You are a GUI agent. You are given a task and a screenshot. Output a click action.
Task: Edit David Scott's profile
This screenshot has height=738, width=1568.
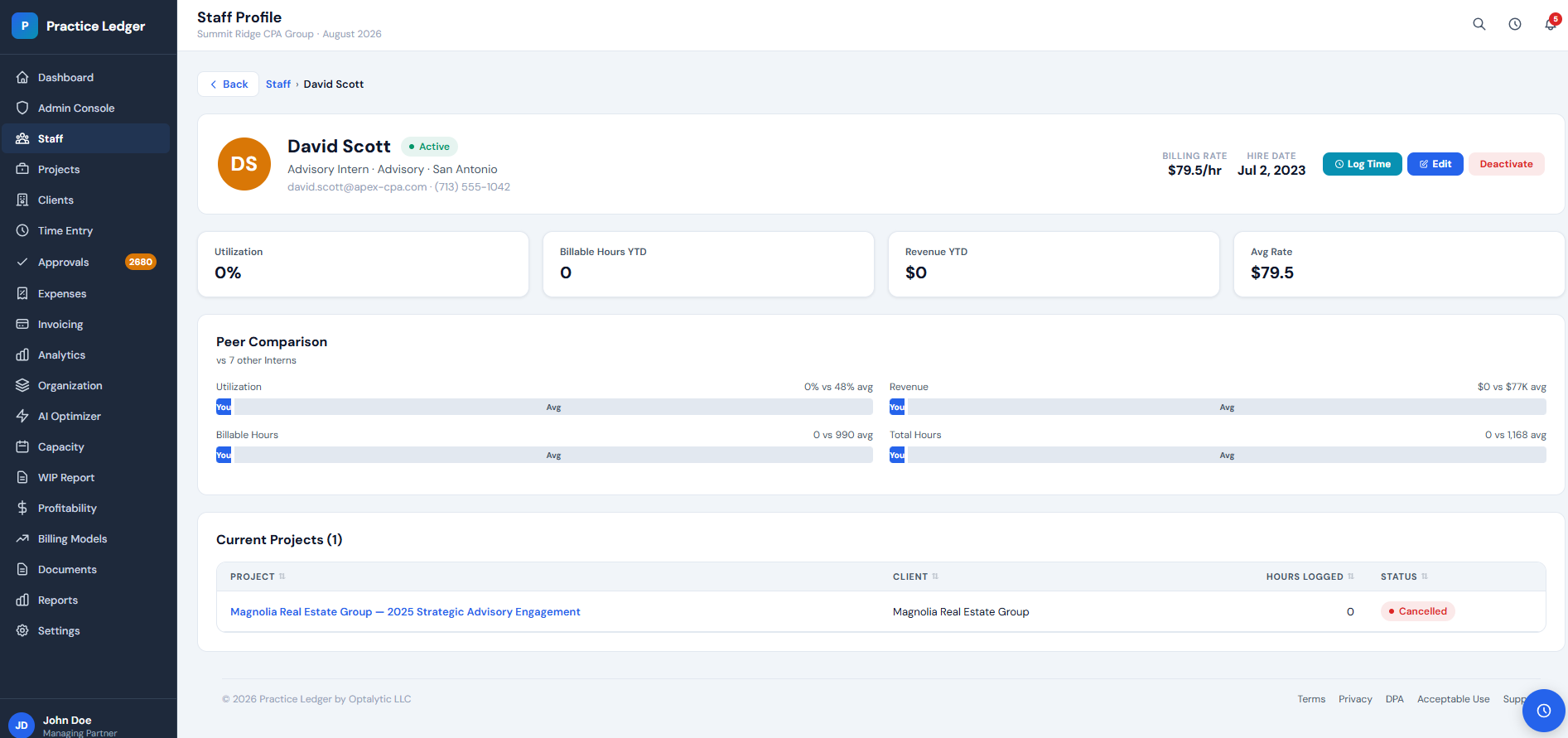pos(1435,164)
